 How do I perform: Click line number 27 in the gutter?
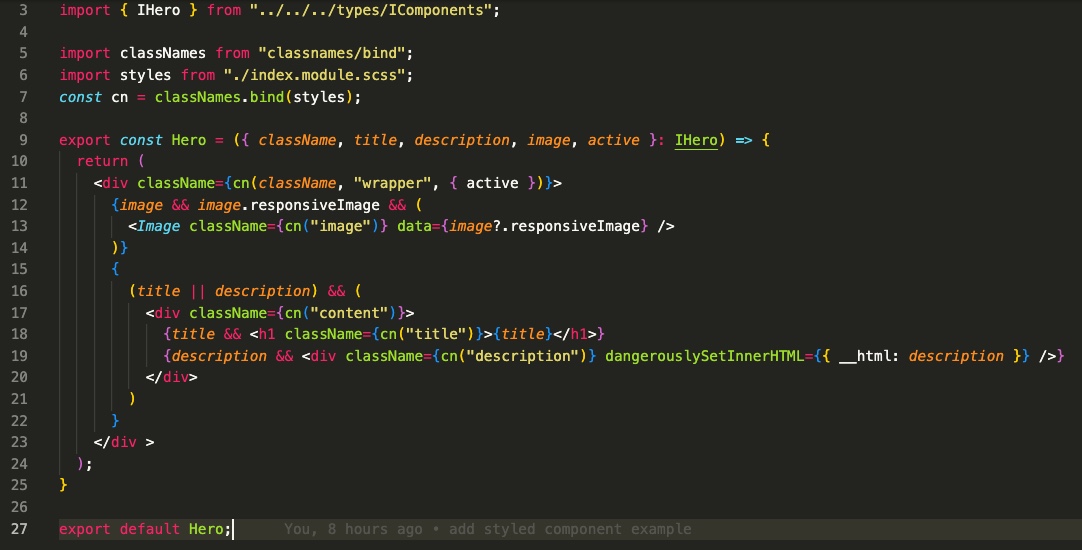point(19,529)
